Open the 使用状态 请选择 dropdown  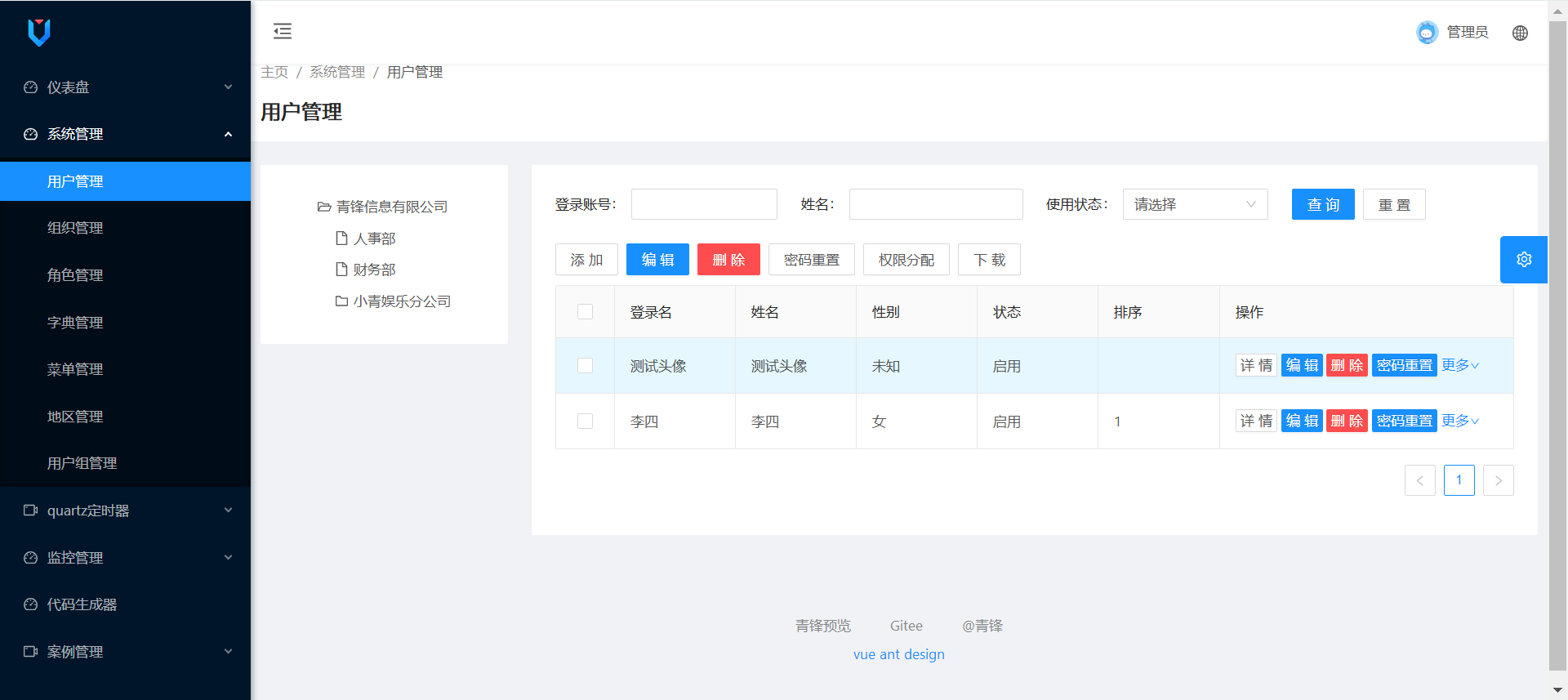click(1195, 204)
